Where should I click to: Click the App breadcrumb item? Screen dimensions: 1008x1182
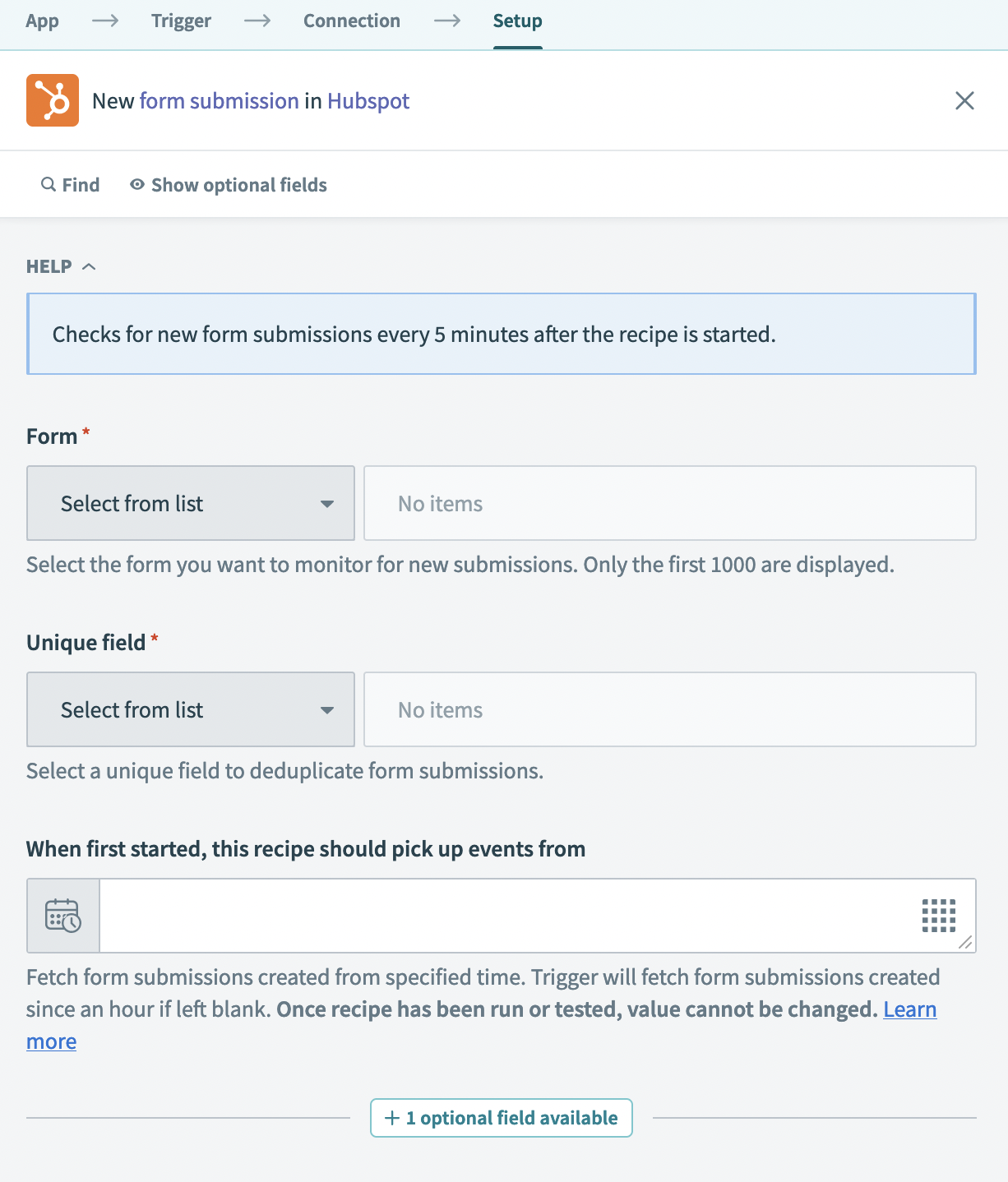coord(42,21)
